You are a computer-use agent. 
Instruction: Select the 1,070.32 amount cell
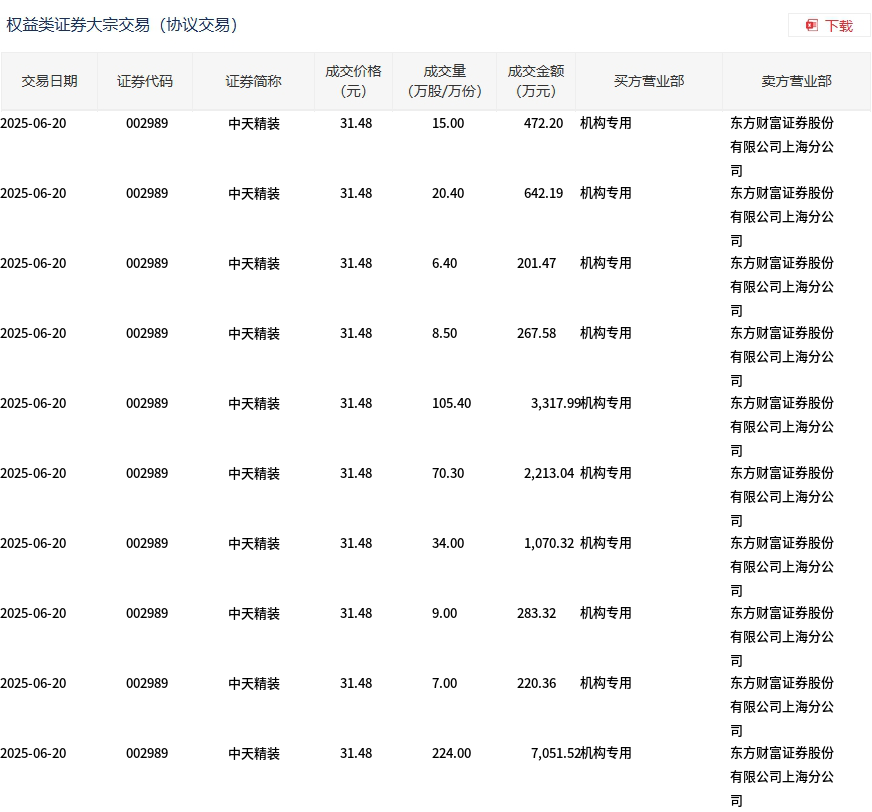click(x=548, y=543)
